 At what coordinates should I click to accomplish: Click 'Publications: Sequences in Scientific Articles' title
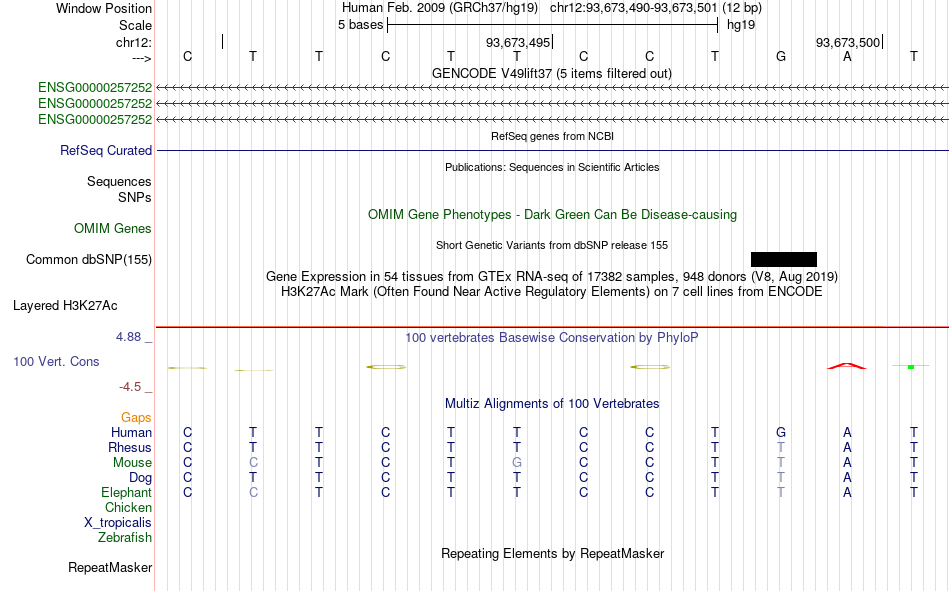pyautogui.click(x=552, y=167)
